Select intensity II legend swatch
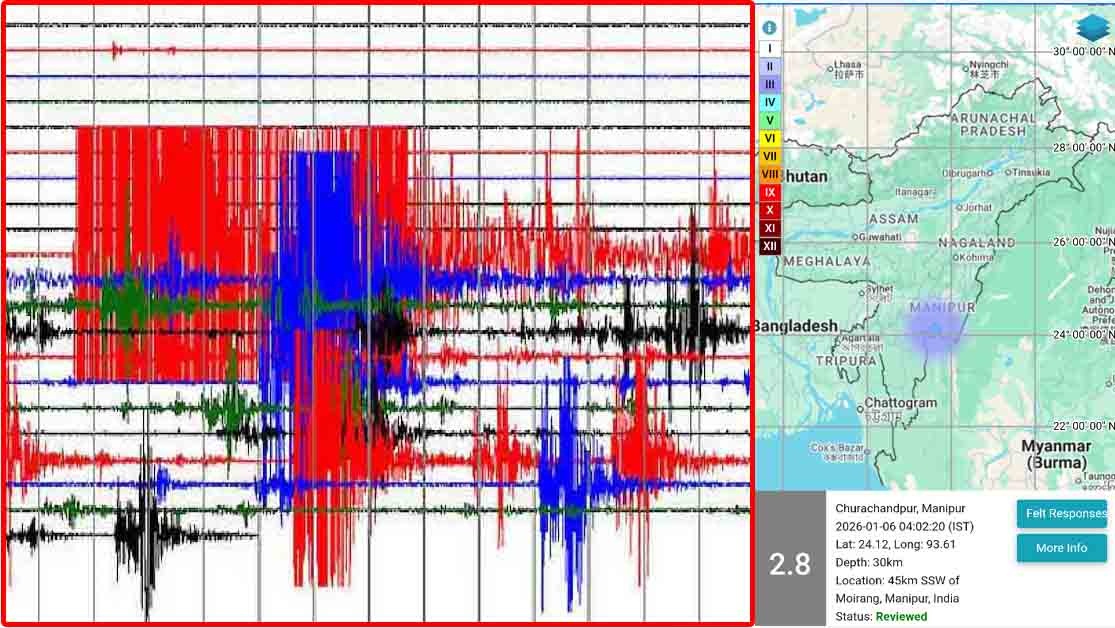The image size is (1115, 628). pos(769,66)
